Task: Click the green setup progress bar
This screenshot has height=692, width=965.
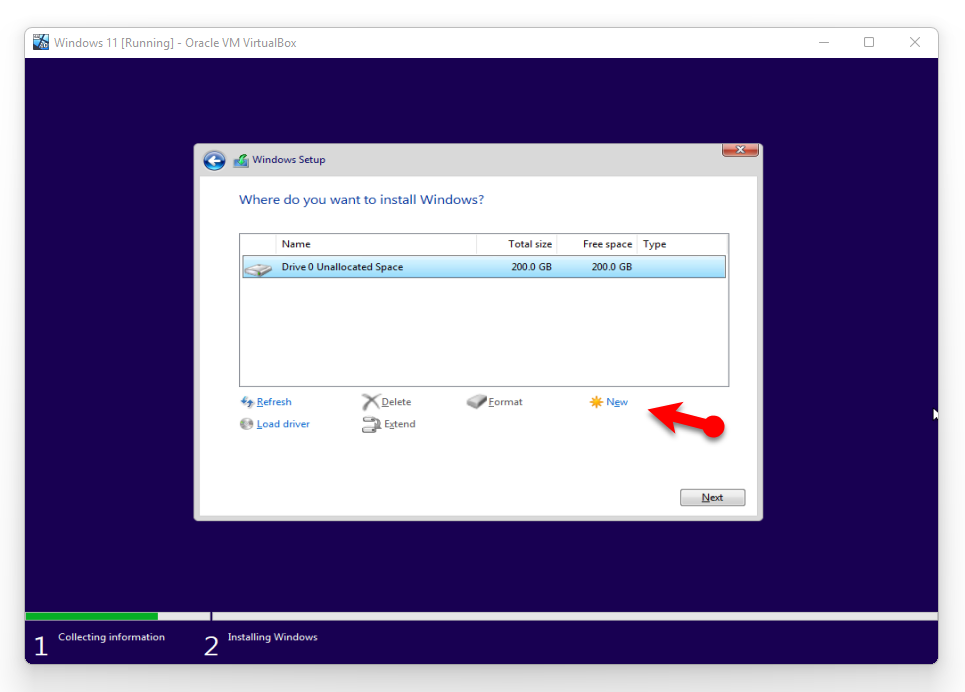Action: pyautogui.click(x=91, y=616)
